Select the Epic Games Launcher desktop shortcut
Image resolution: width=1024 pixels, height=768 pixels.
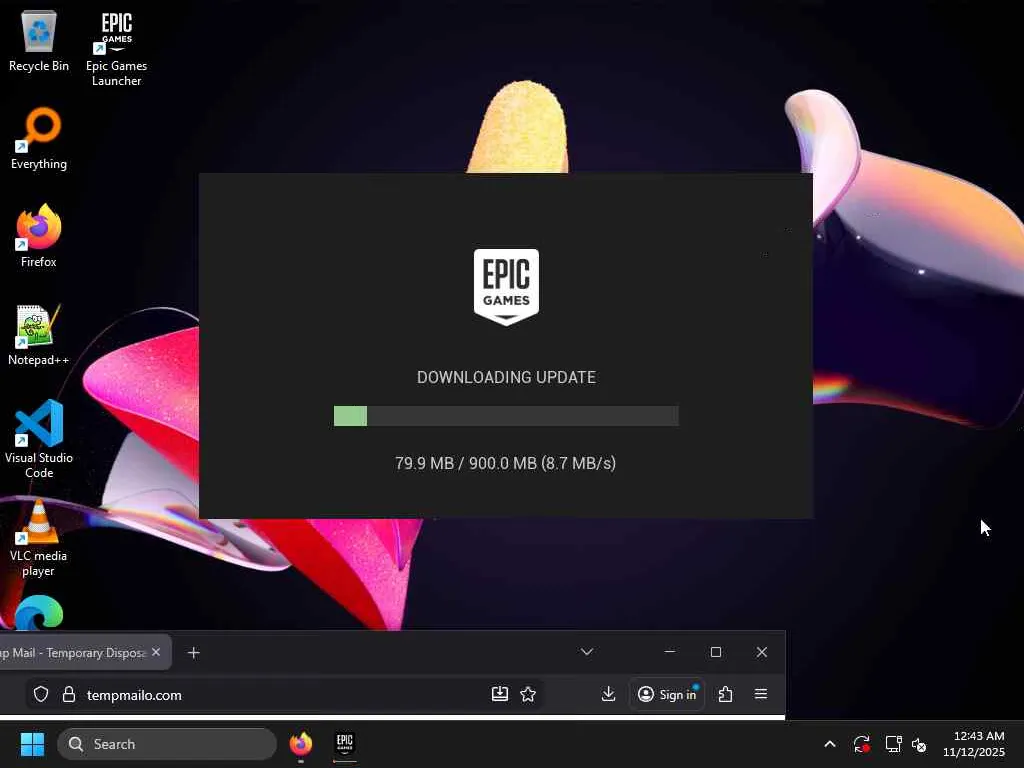[116, 48]
